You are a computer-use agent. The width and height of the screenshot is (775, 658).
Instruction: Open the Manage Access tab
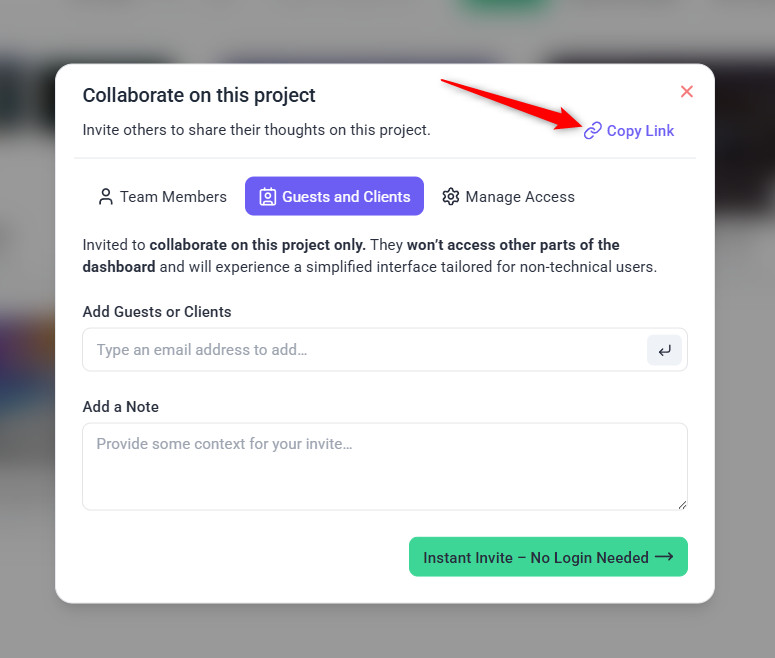508,197
